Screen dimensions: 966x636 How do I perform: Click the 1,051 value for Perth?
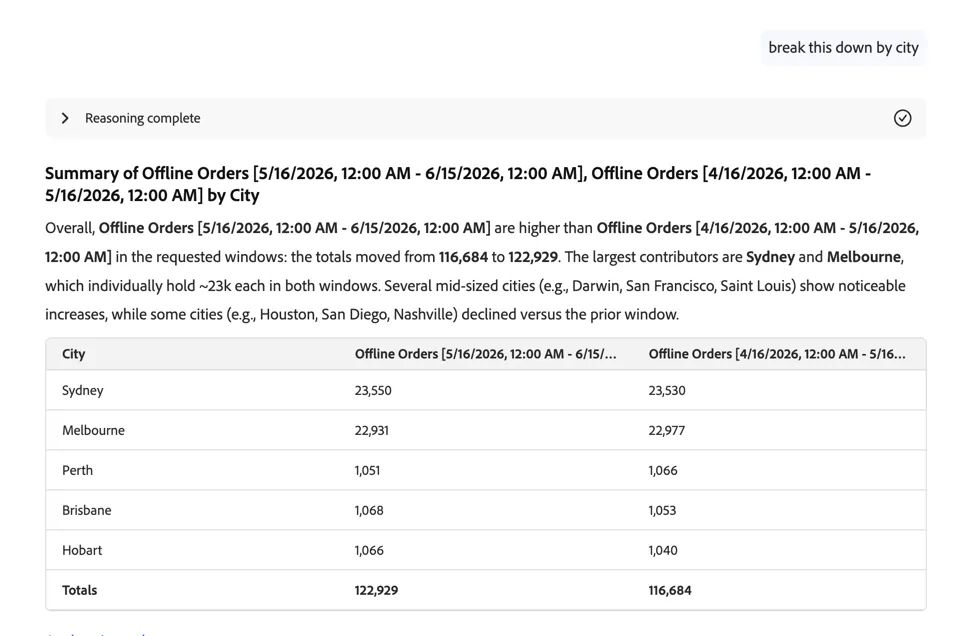tap(367, 470)
